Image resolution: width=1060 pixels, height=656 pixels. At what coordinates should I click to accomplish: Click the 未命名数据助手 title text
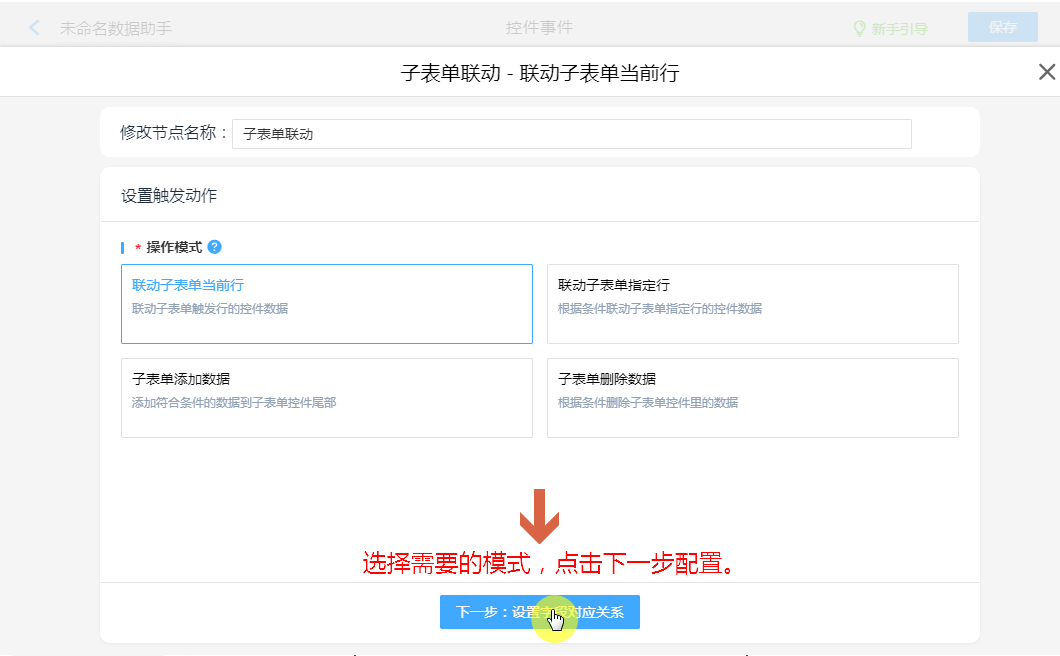(116, 29)
